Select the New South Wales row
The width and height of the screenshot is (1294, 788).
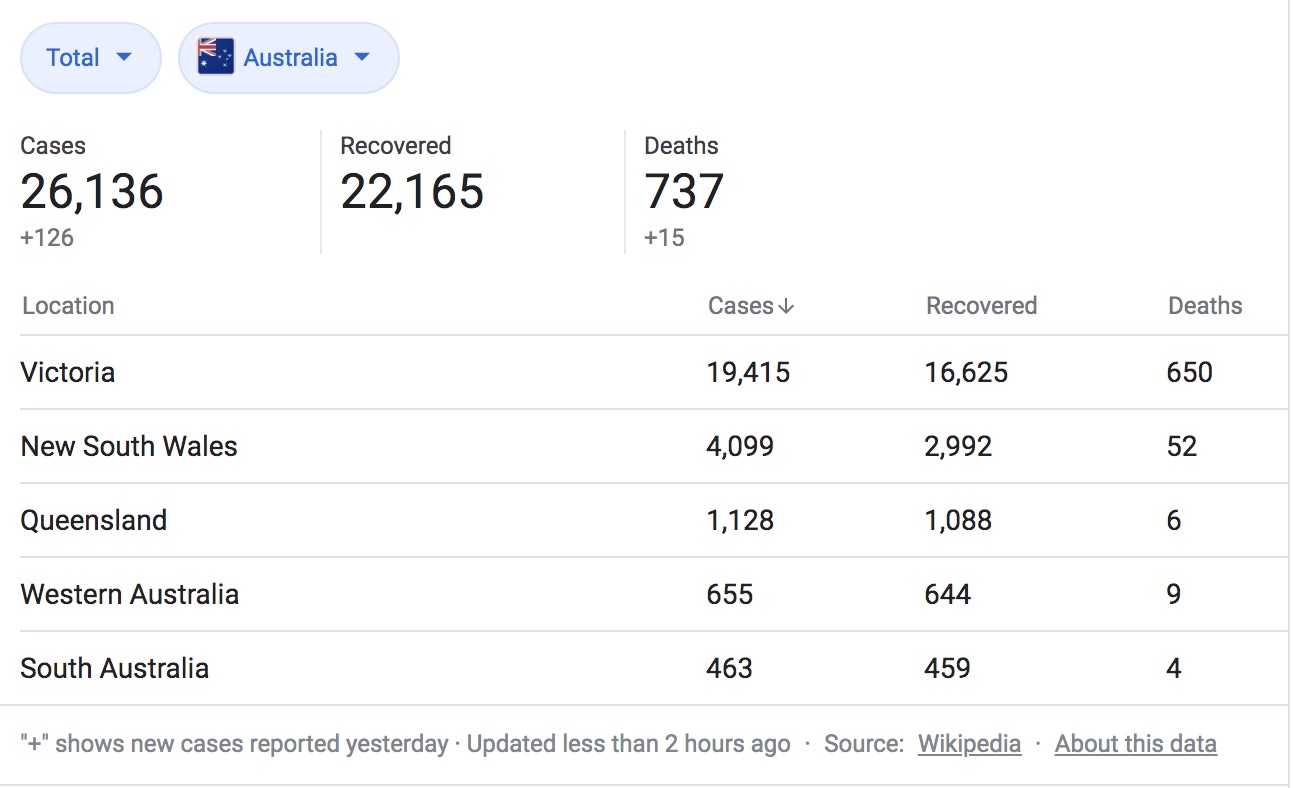click(129, 447)
